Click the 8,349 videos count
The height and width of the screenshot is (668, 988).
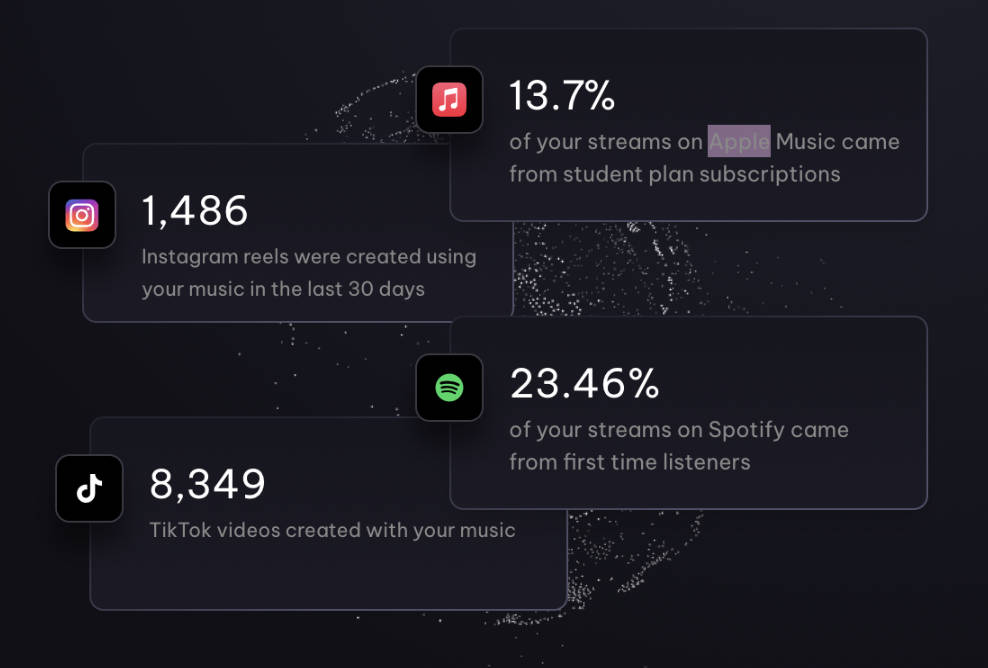207,485
